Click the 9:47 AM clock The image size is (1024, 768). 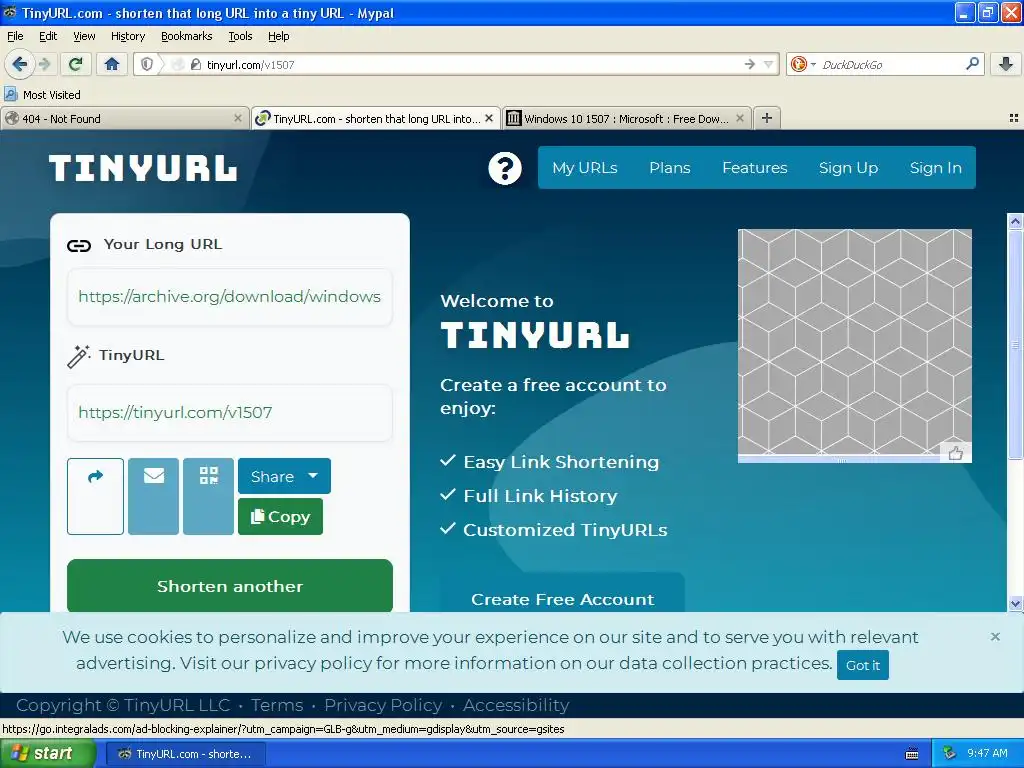click(987, 753)
